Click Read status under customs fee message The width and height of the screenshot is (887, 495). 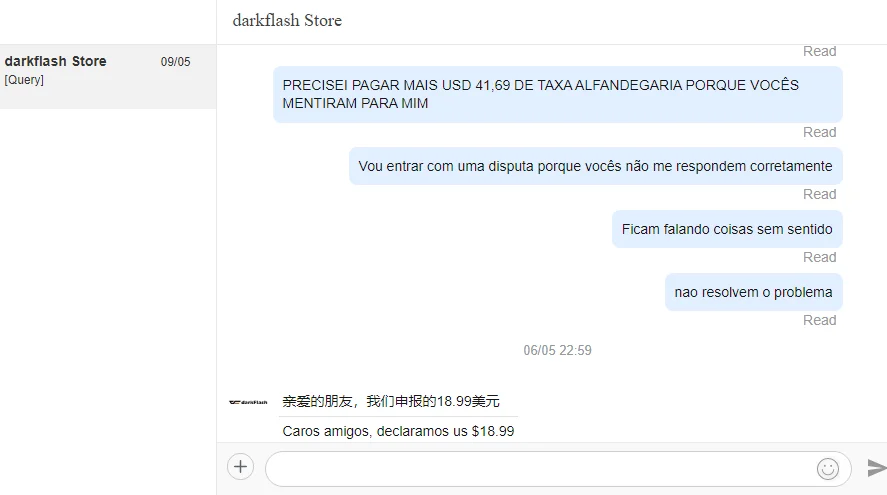[820, 132]
